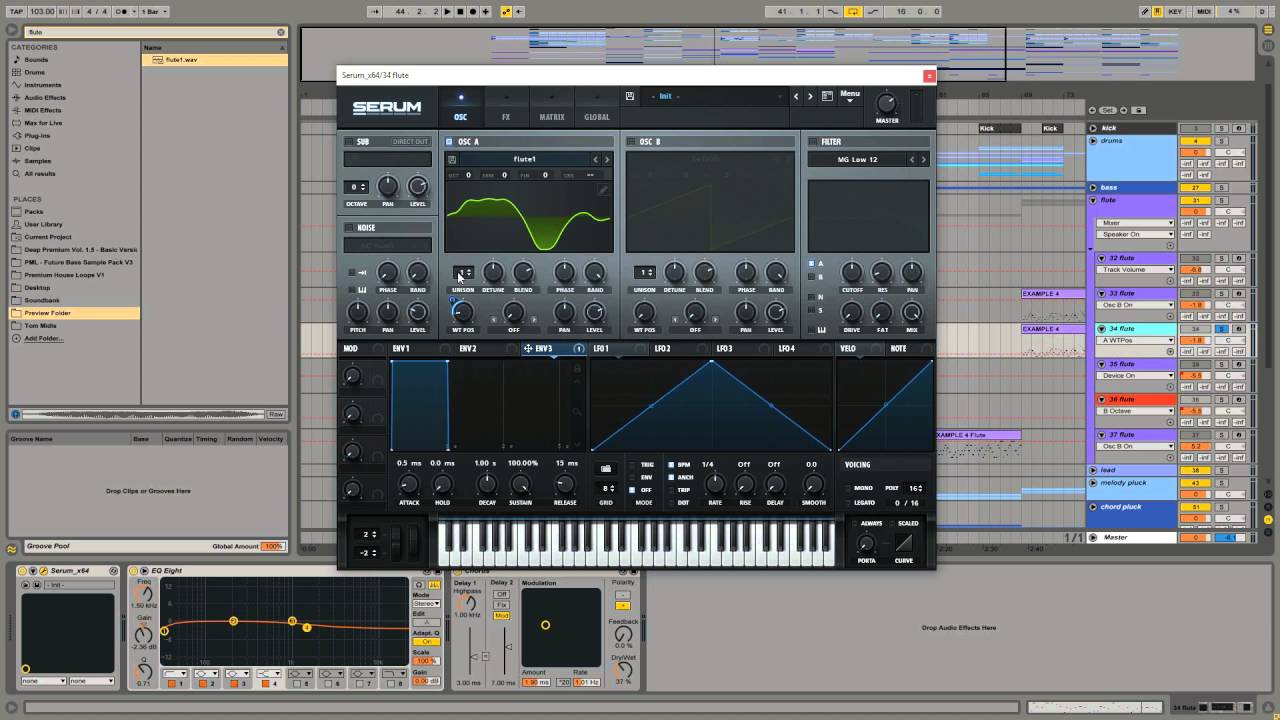The width and height of the screenshot is (1280, 720).
Task: Click the Adapt. Q On button
Action: [426, 642]
